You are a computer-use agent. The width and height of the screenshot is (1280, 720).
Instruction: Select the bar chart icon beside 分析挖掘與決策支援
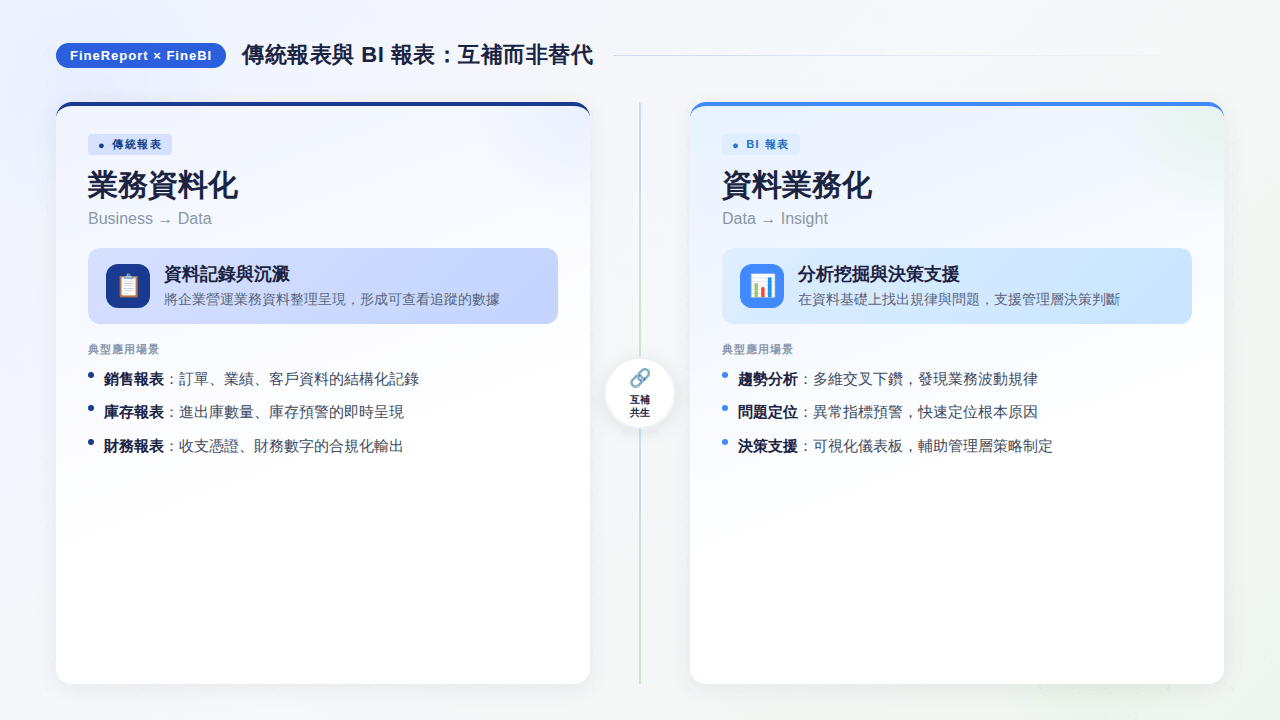(x=761, y=285)
